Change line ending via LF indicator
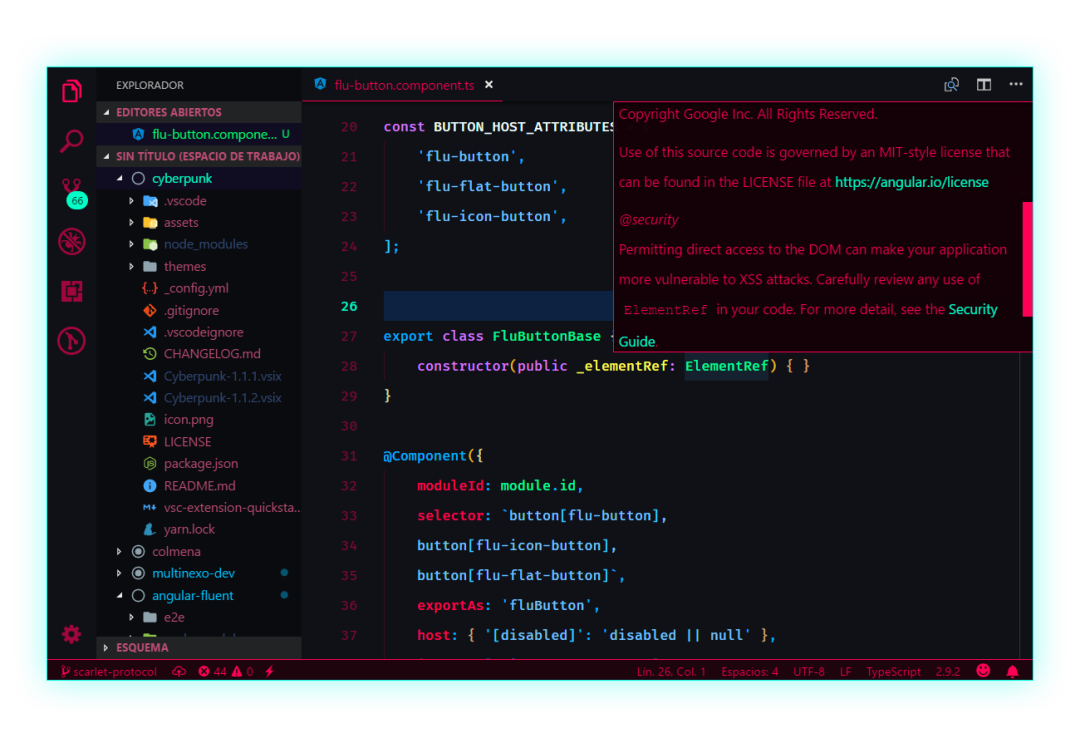Screen dimensions: 1080x748 pos(845,672)
